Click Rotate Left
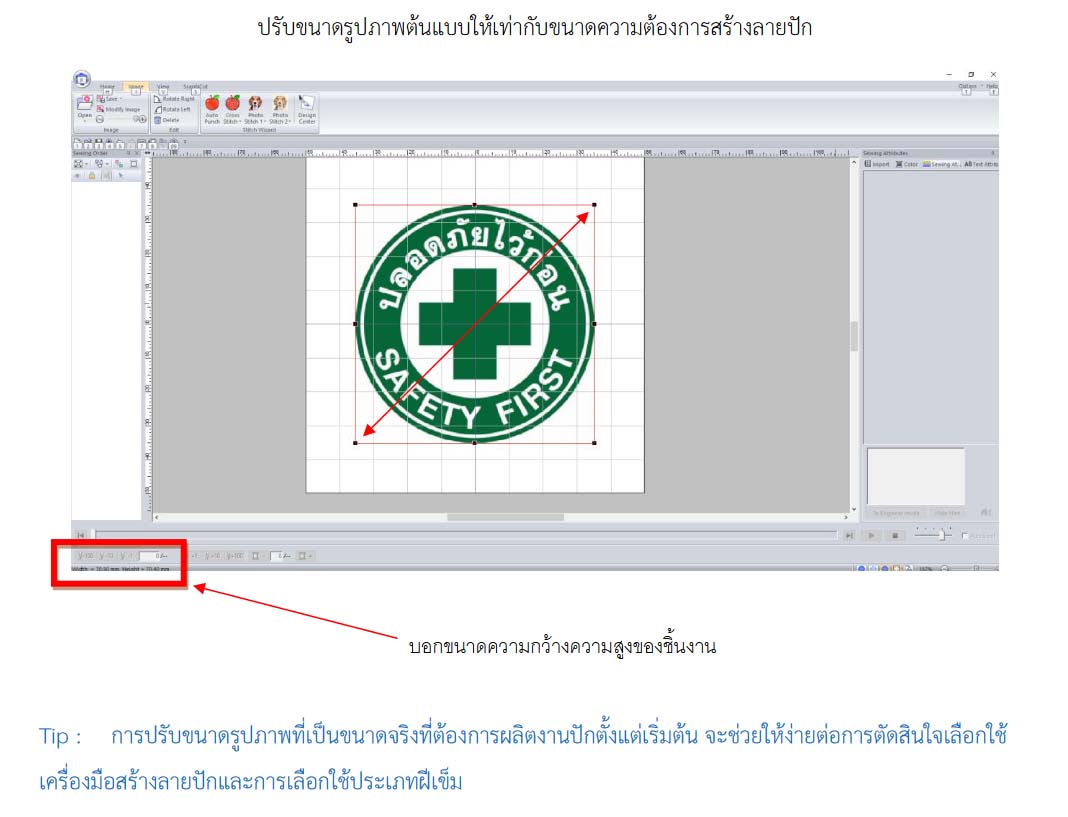Viewport: 1068px width, 817px height. point(173,109)
